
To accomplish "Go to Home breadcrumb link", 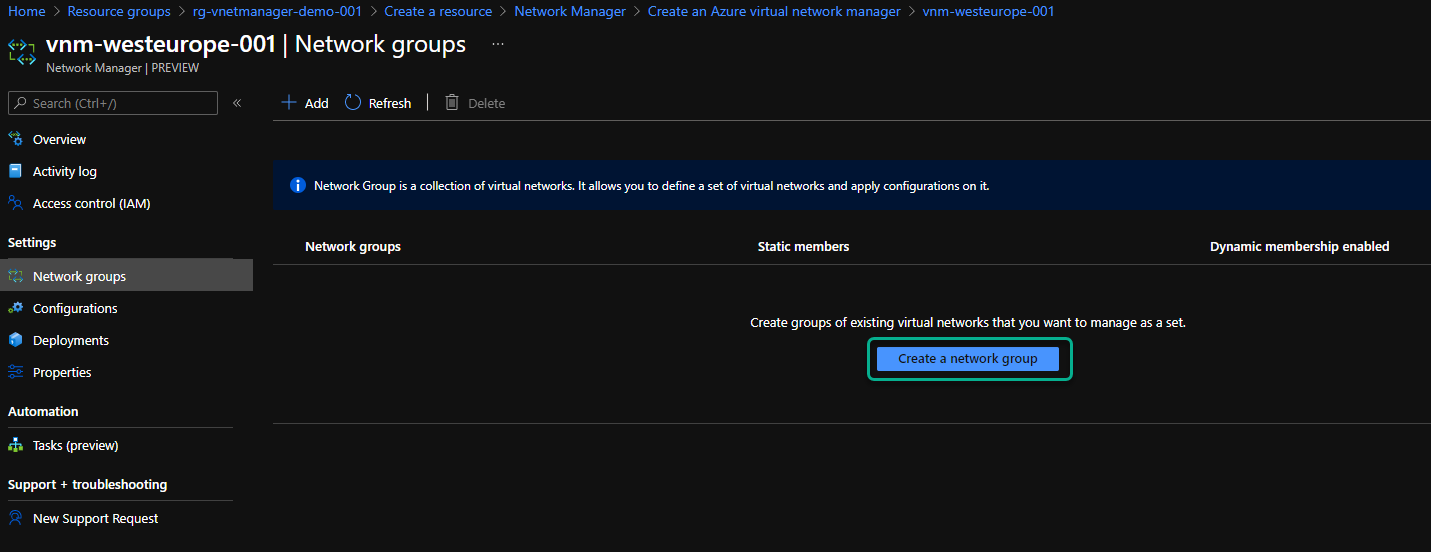I will pos(26,11).
